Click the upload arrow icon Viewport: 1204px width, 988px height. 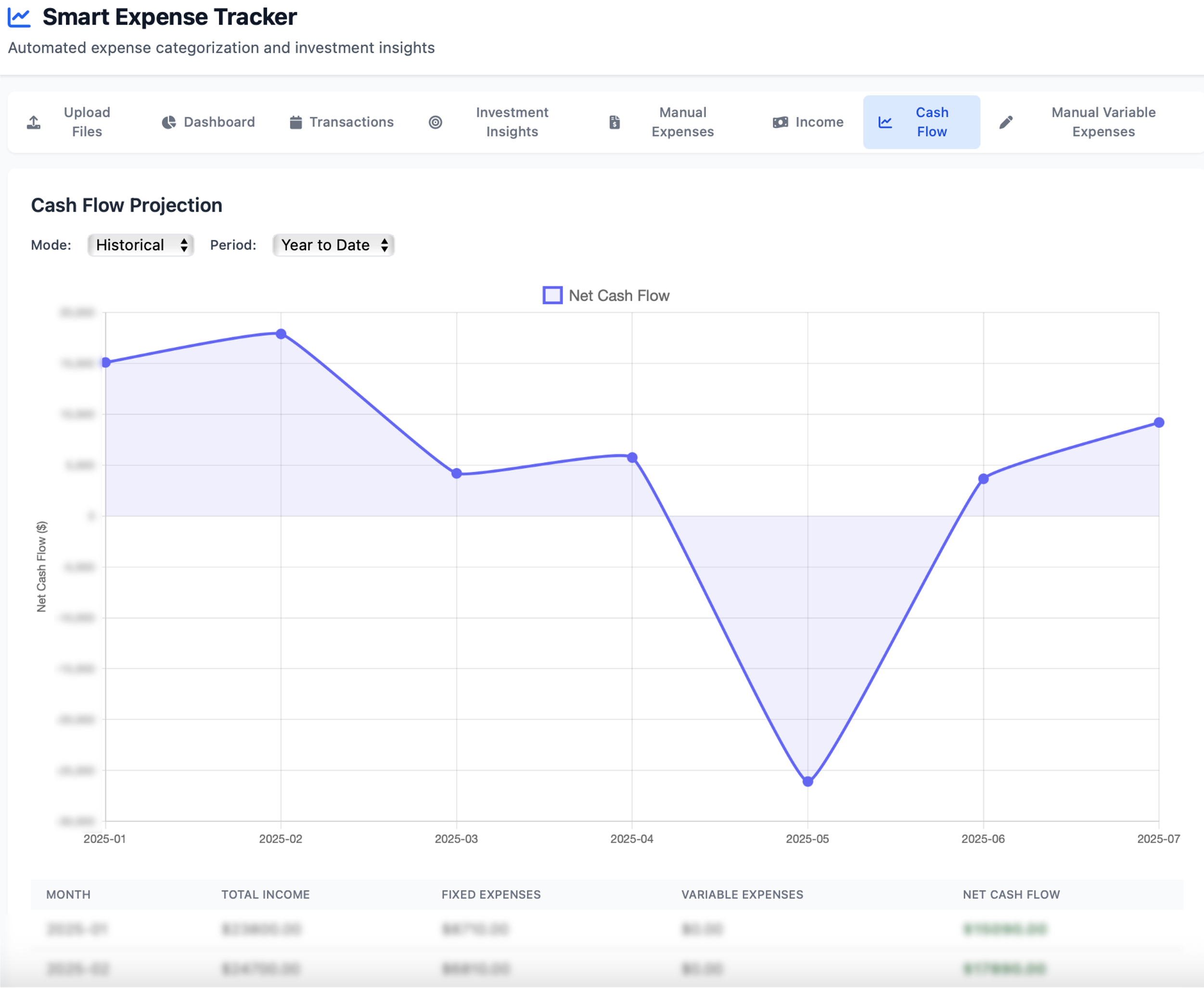(x=34, y=122)
